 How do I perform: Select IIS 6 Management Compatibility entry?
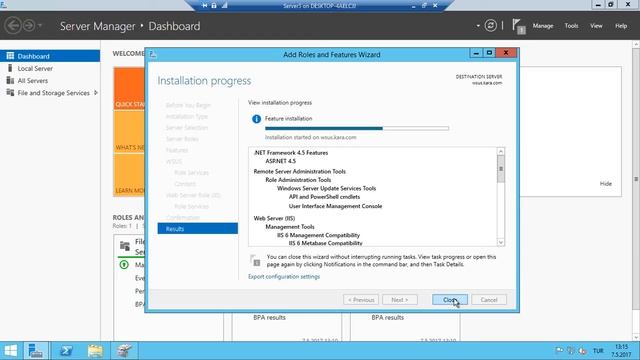pos(318,235)
